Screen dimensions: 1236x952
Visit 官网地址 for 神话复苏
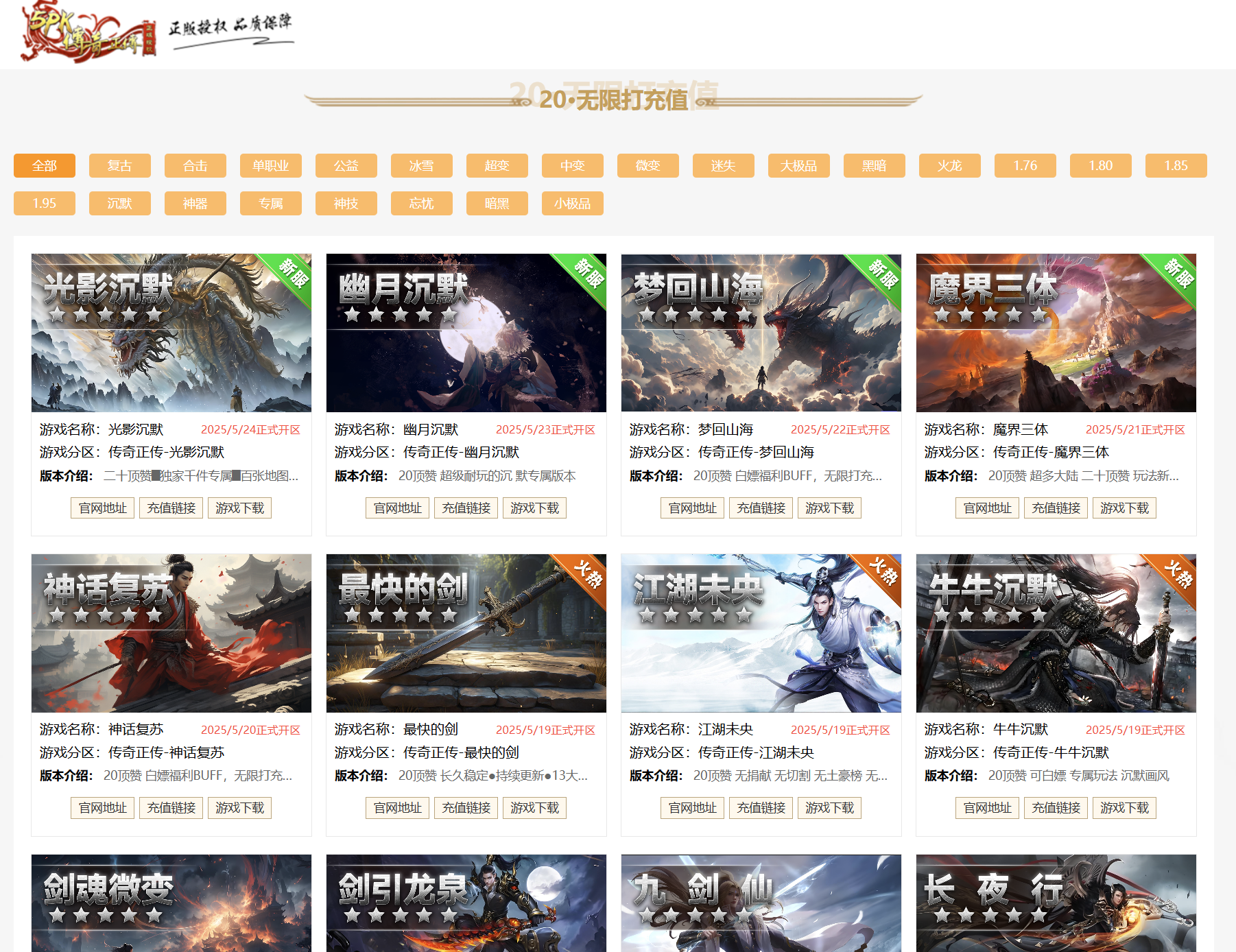coord(103,808)
